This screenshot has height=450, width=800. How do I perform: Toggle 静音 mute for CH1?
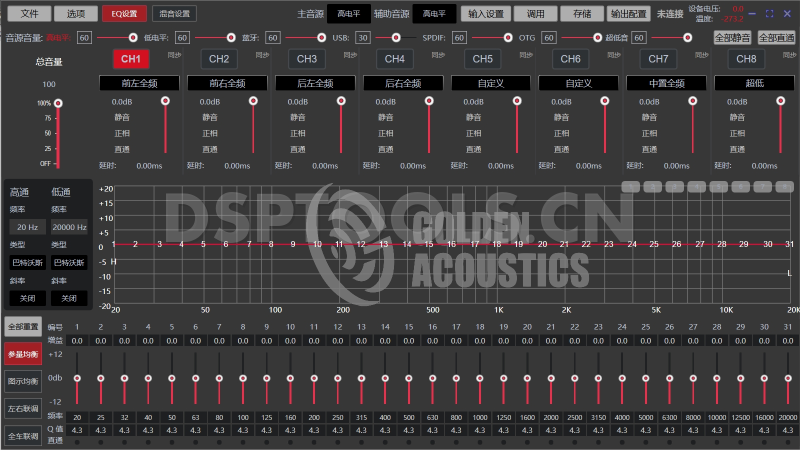122,117
